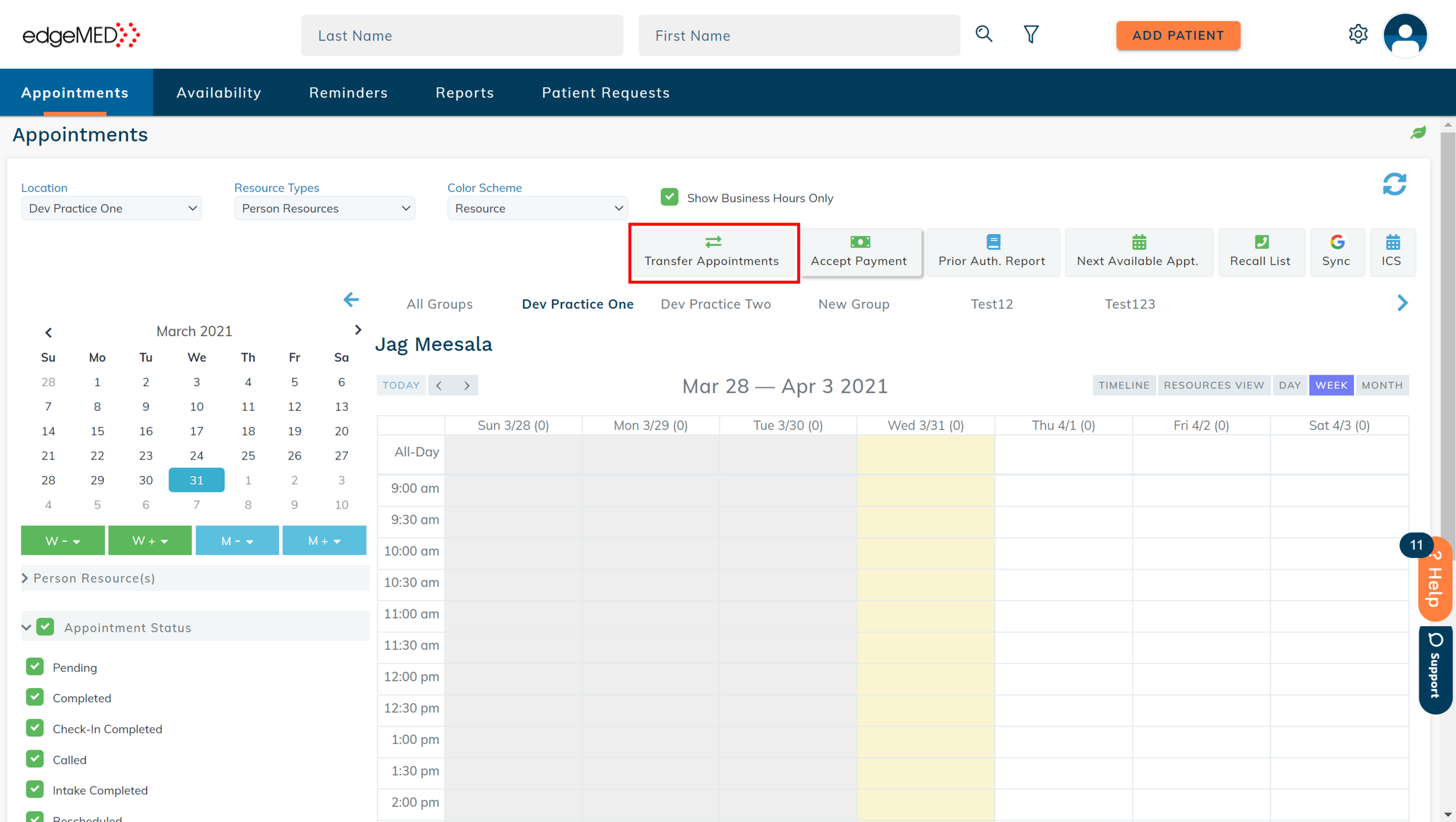Click the Accept Payment icon button
Image resolution: width=1456 pixels, height=822 pixels.
858,252
